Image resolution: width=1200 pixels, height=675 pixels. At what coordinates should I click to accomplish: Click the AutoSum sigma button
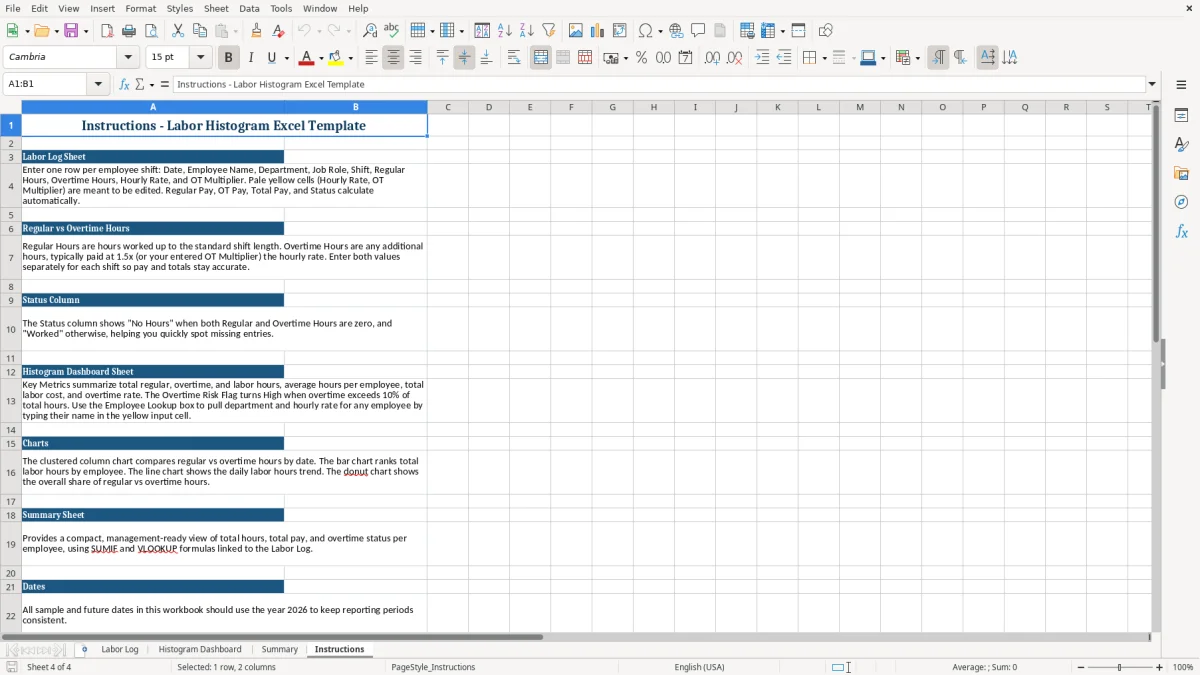pos(139,84)
